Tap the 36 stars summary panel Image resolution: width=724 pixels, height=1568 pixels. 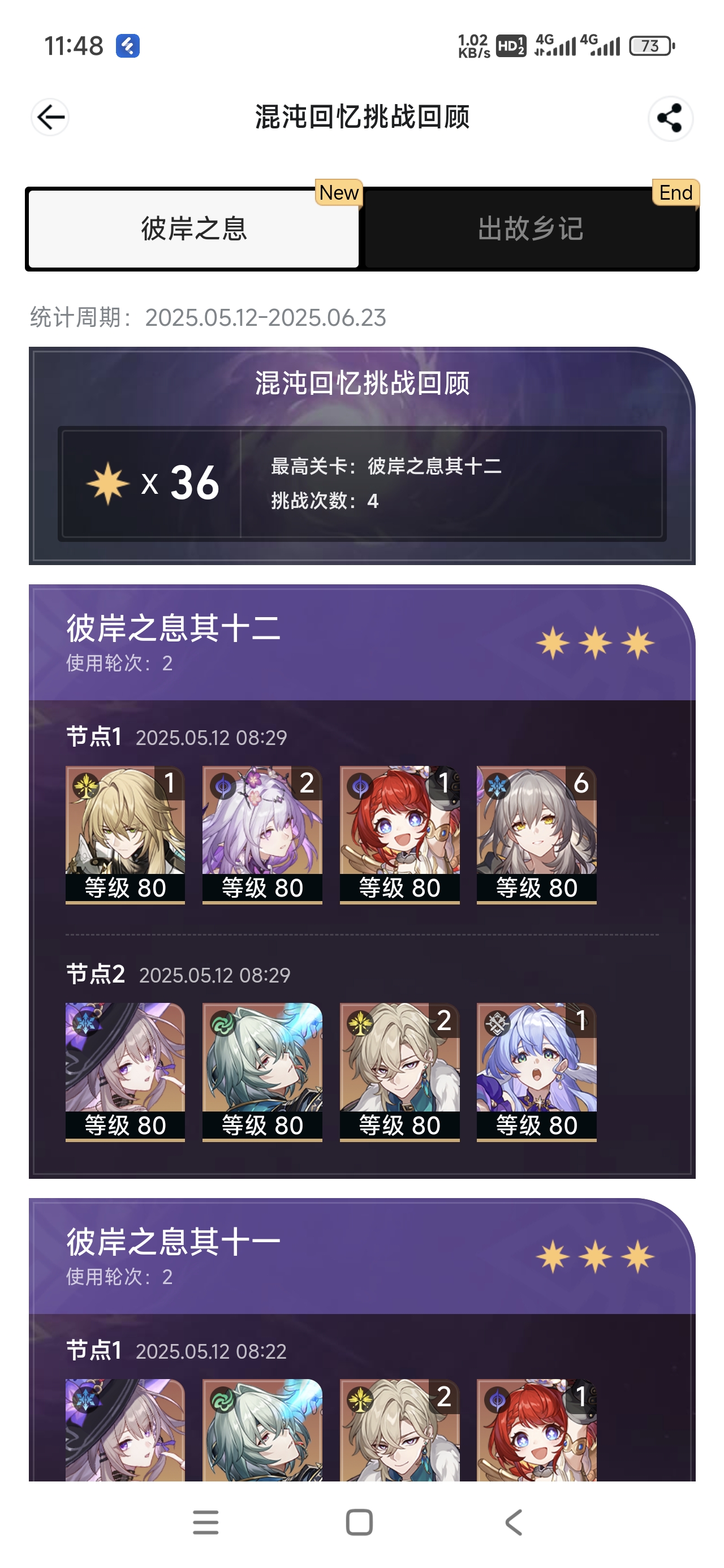361,483
